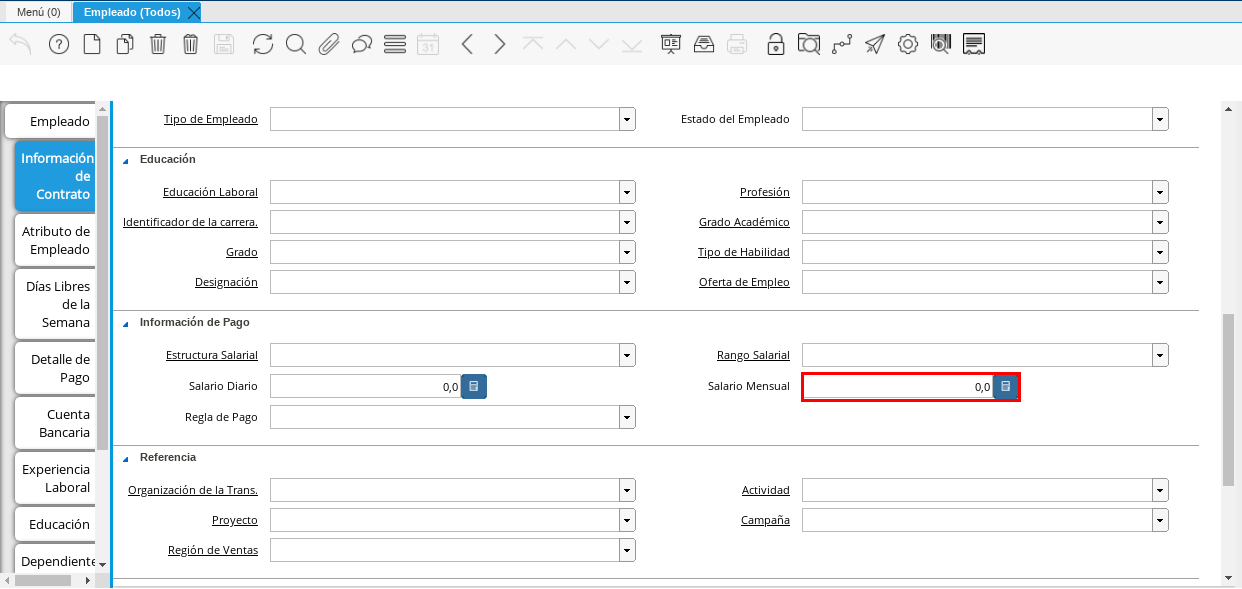The height and width of the screenshot is (589, 1242).
Task: Open calculator for Salario Mensual
Action: pos(1006,386)
